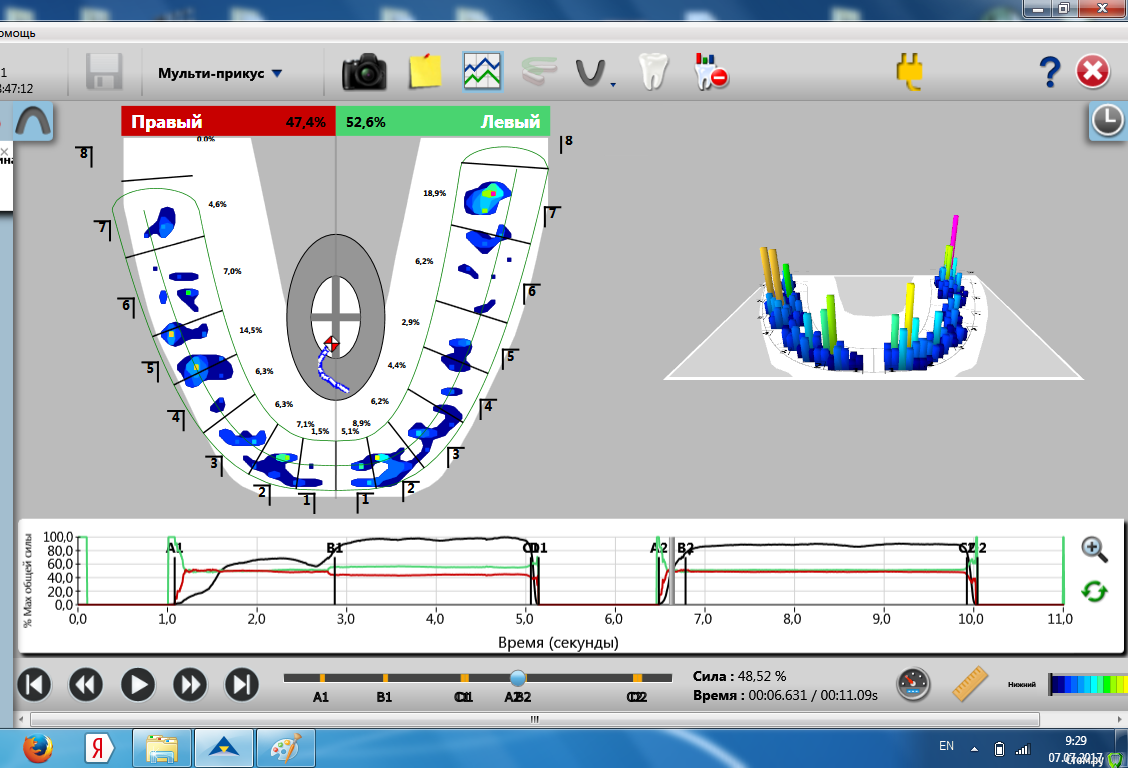Click the green refresh arrows by graph
Screen dimensions: 1128x768
coord(1094,591)
